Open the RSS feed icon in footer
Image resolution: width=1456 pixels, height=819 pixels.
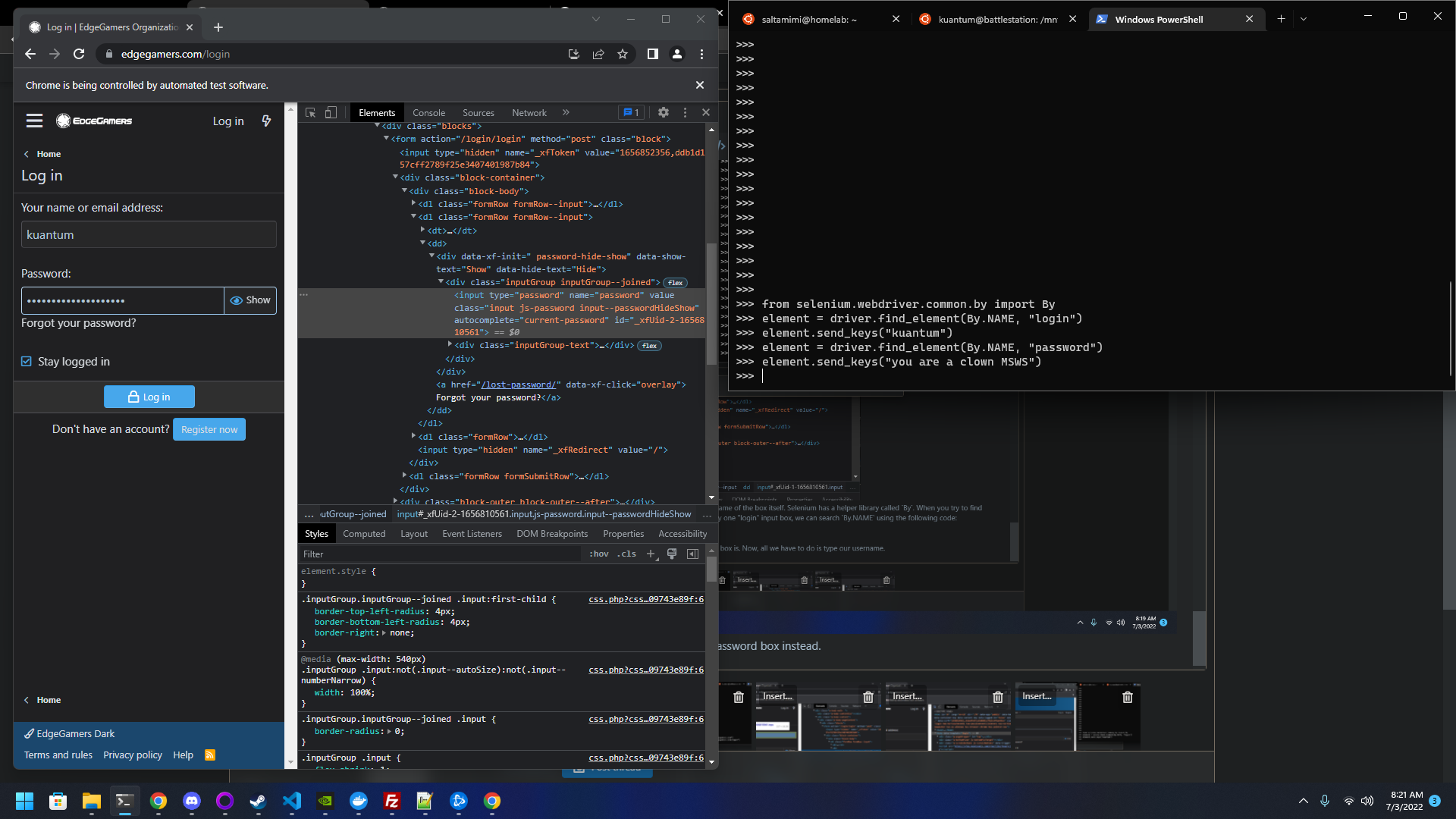210,755
